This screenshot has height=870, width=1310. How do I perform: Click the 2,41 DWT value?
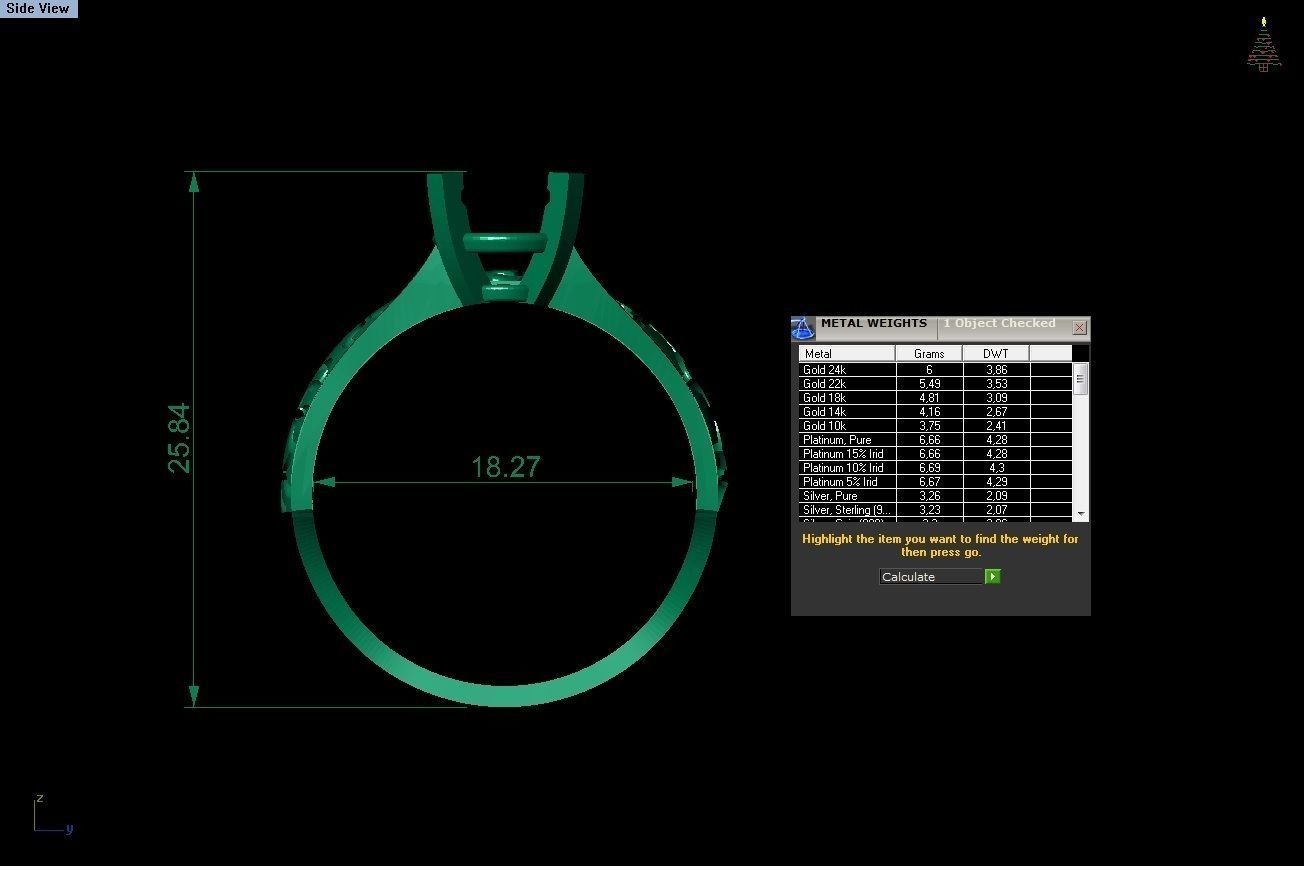(996, 426)
